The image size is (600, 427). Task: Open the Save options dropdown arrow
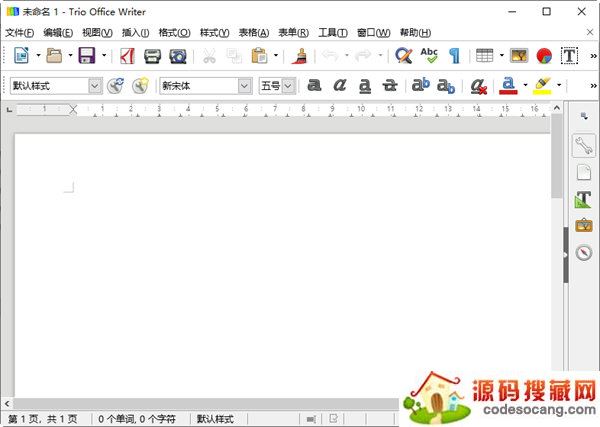tap(104, 55)
